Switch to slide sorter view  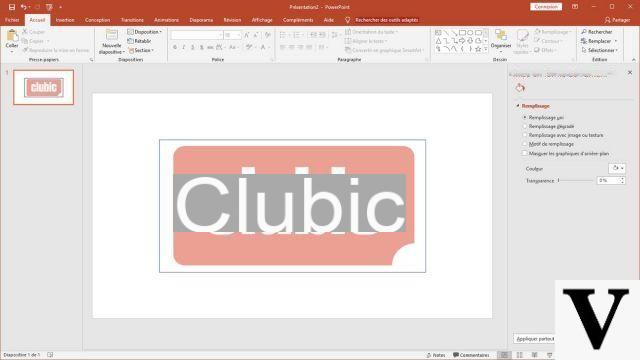tap(520, 355)
